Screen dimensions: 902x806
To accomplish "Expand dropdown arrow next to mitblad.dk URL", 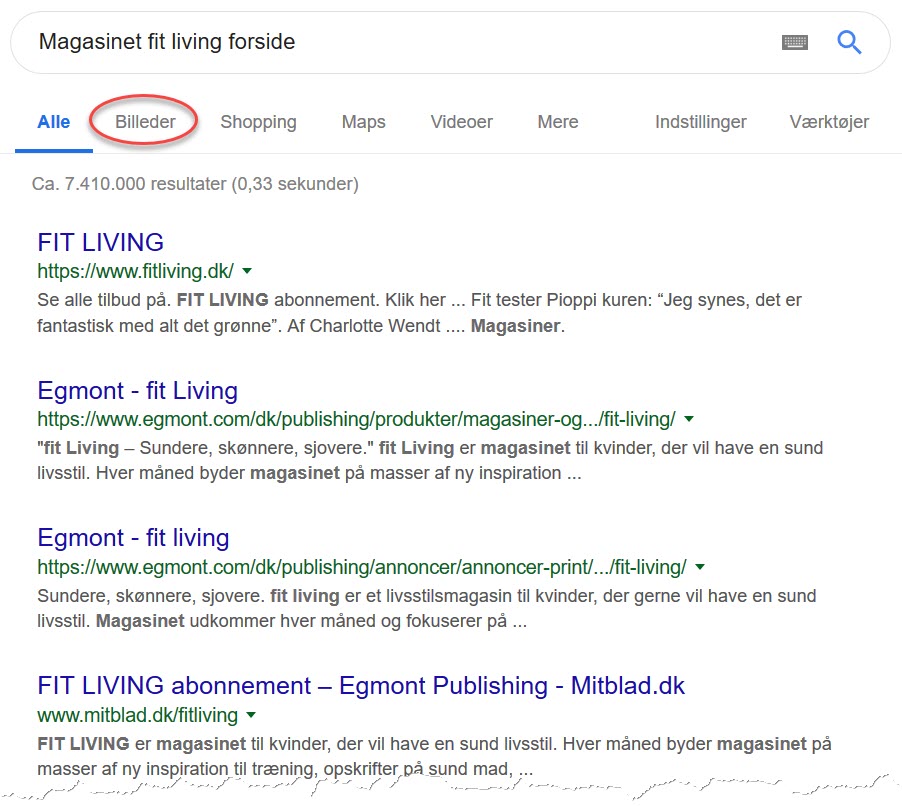I will tap(251, 715).
